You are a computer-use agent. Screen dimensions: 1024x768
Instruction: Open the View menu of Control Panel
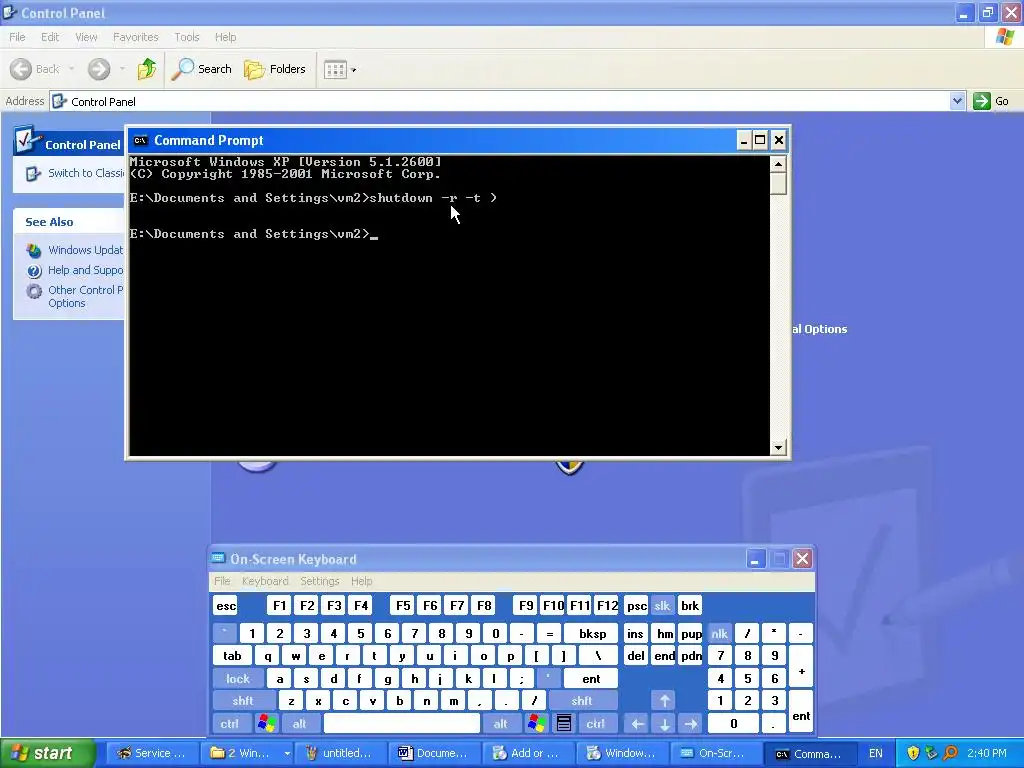coord(86,37)
